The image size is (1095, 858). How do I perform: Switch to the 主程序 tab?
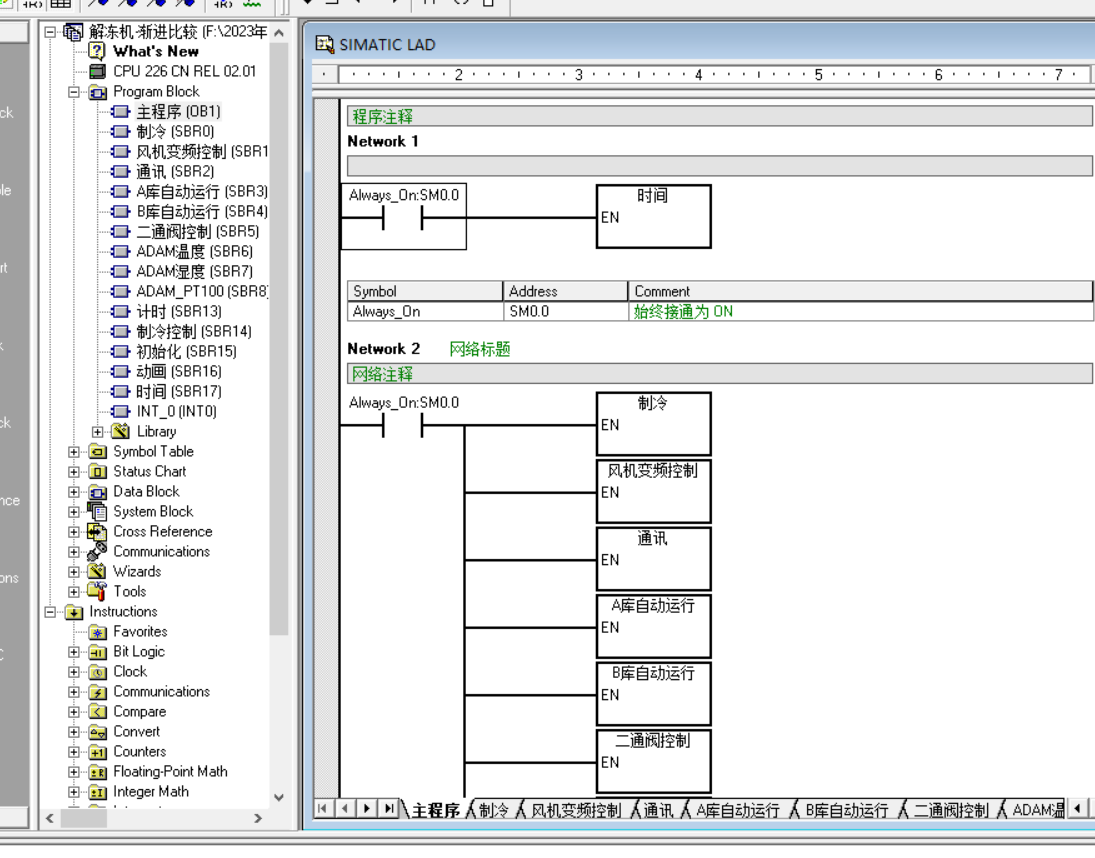tap(436, 810)
